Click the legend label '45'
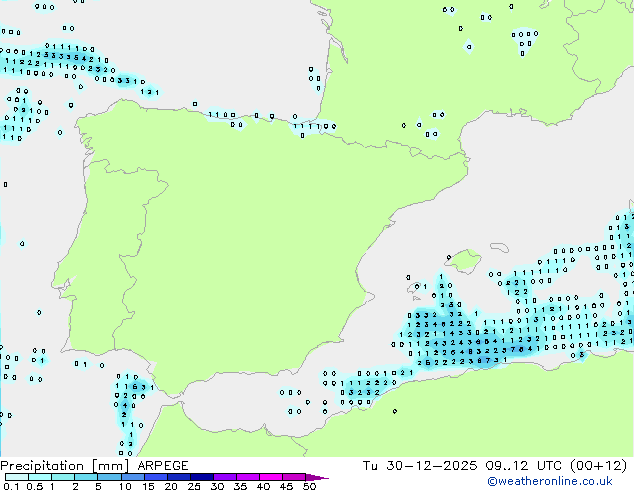Viewport: 634px width, 490px height. click(x=286, y=486)
